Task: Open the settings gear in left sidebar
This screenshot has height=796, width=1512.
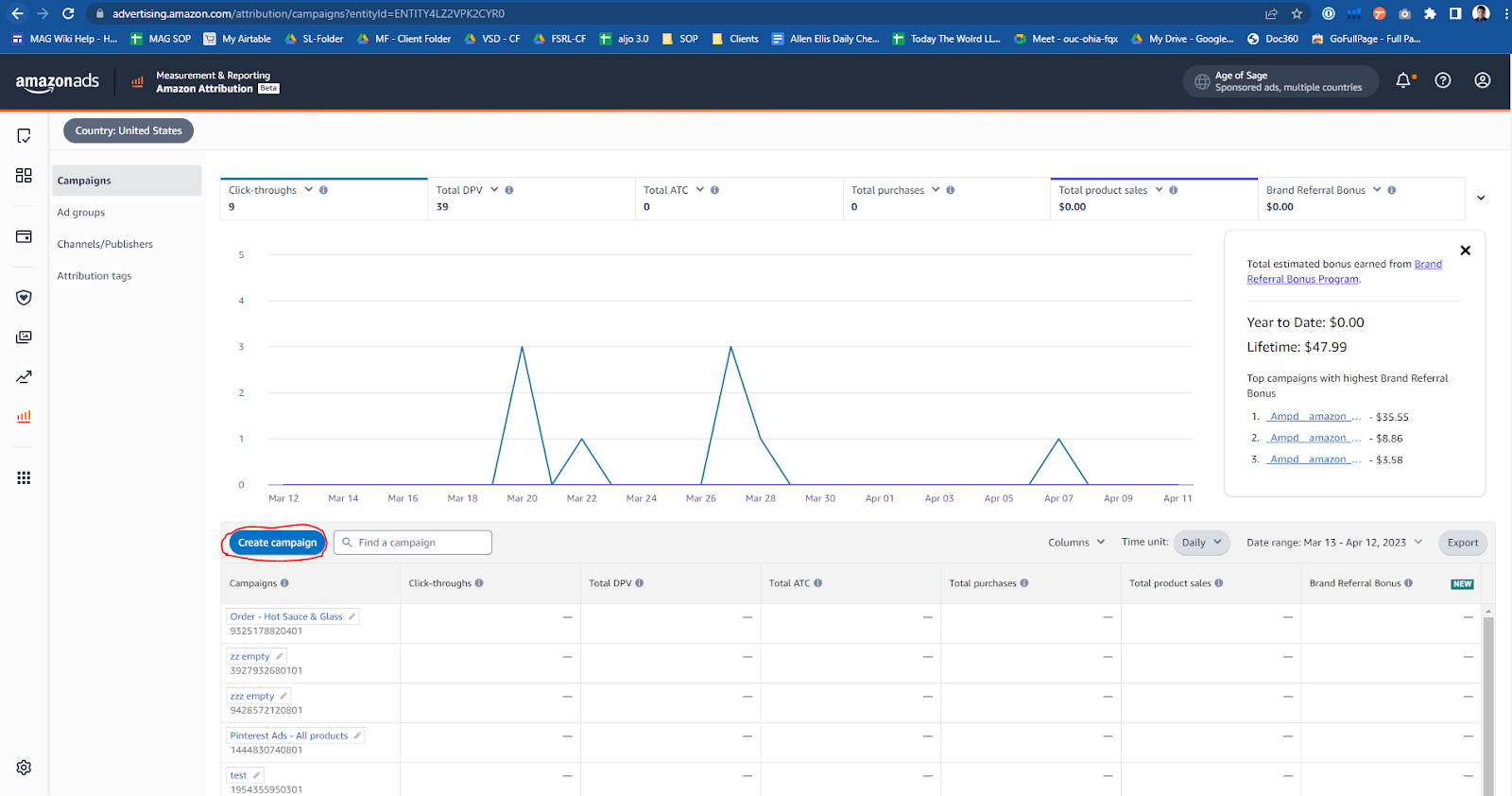Action: [24, 768]
